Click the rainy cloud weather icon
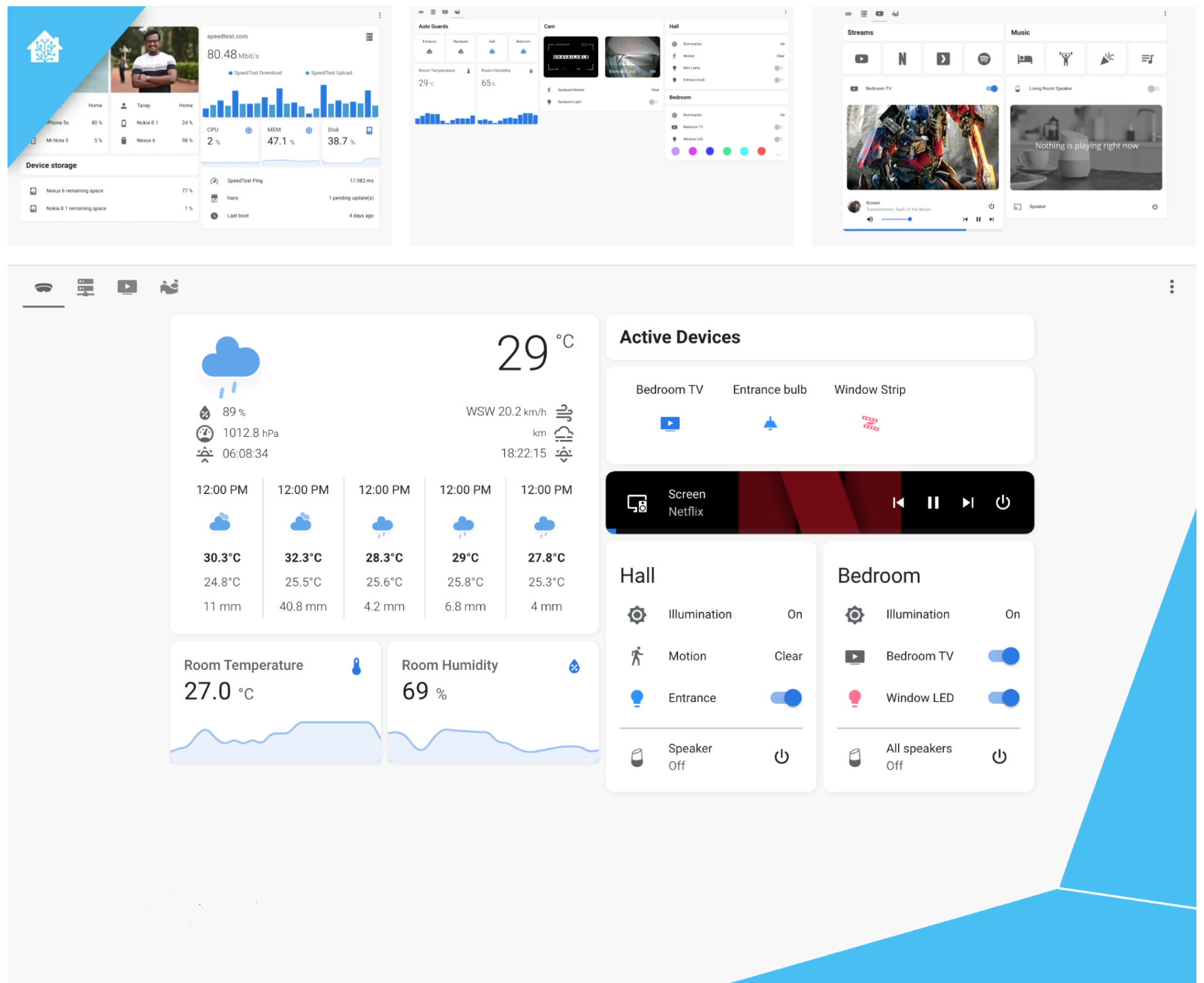The height and width of the screenshot is (983, 1204). (x=230, y=366)
